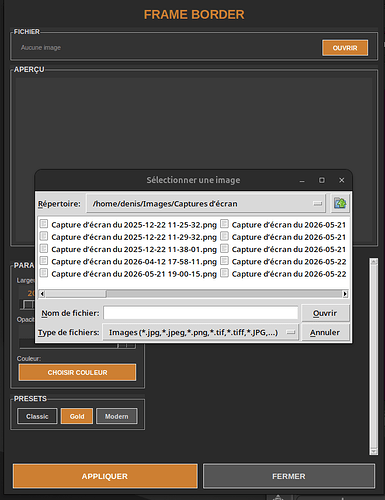385x500 pixels.
Task: Select the Gold preset
Action: (77, 416)
